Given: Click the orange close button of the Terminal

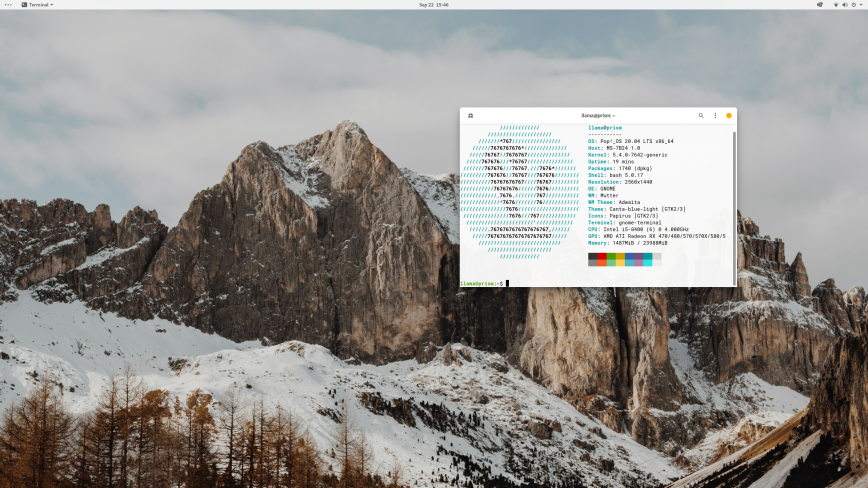Looking at the screenshot, I should point(728,116).
